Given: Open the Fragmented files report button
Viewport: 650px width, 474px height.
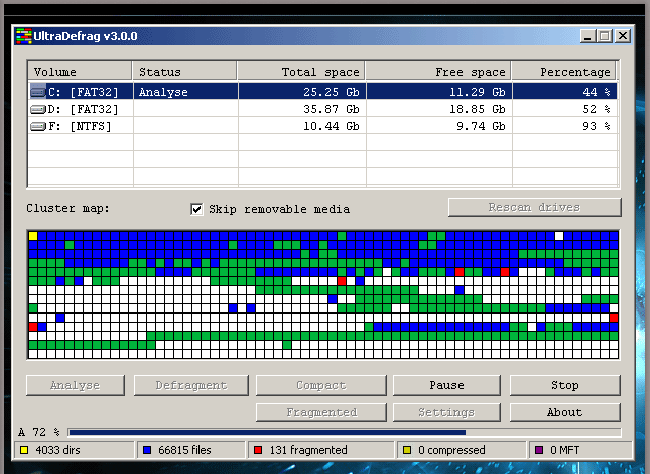Looking at the screenshot, I should 321,412.
